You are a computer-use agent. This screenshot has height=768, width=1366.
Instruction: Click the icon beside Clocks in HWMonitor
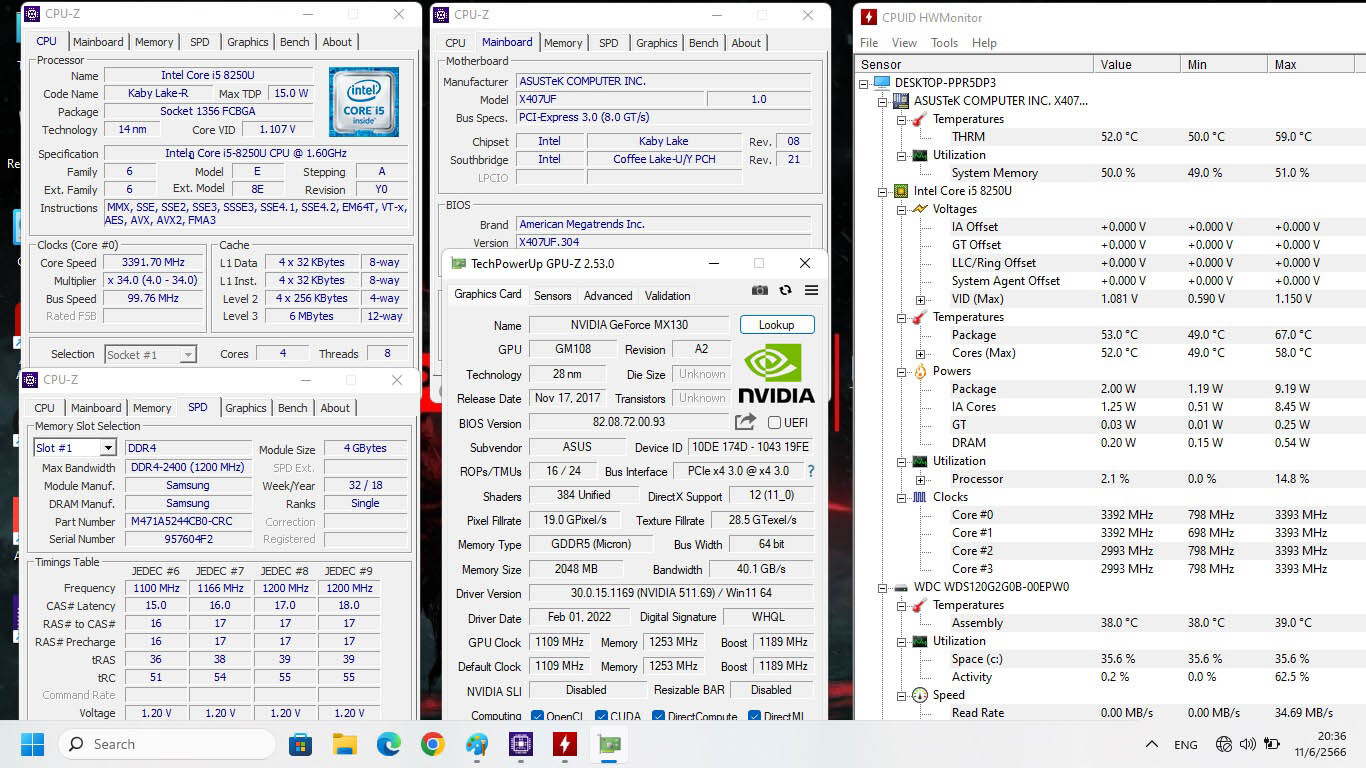click(919, 497)
